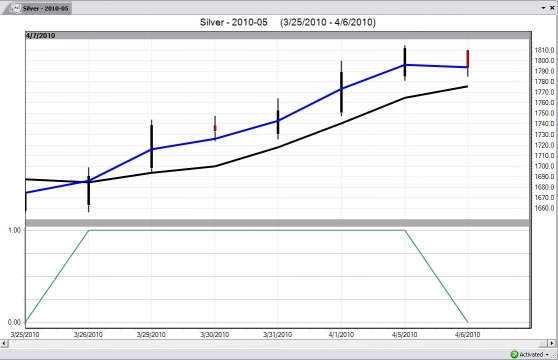This screenshot has height=360, width=558.
Task: Click the horizontal scrollbar left arrow
Action: (4, 343)
